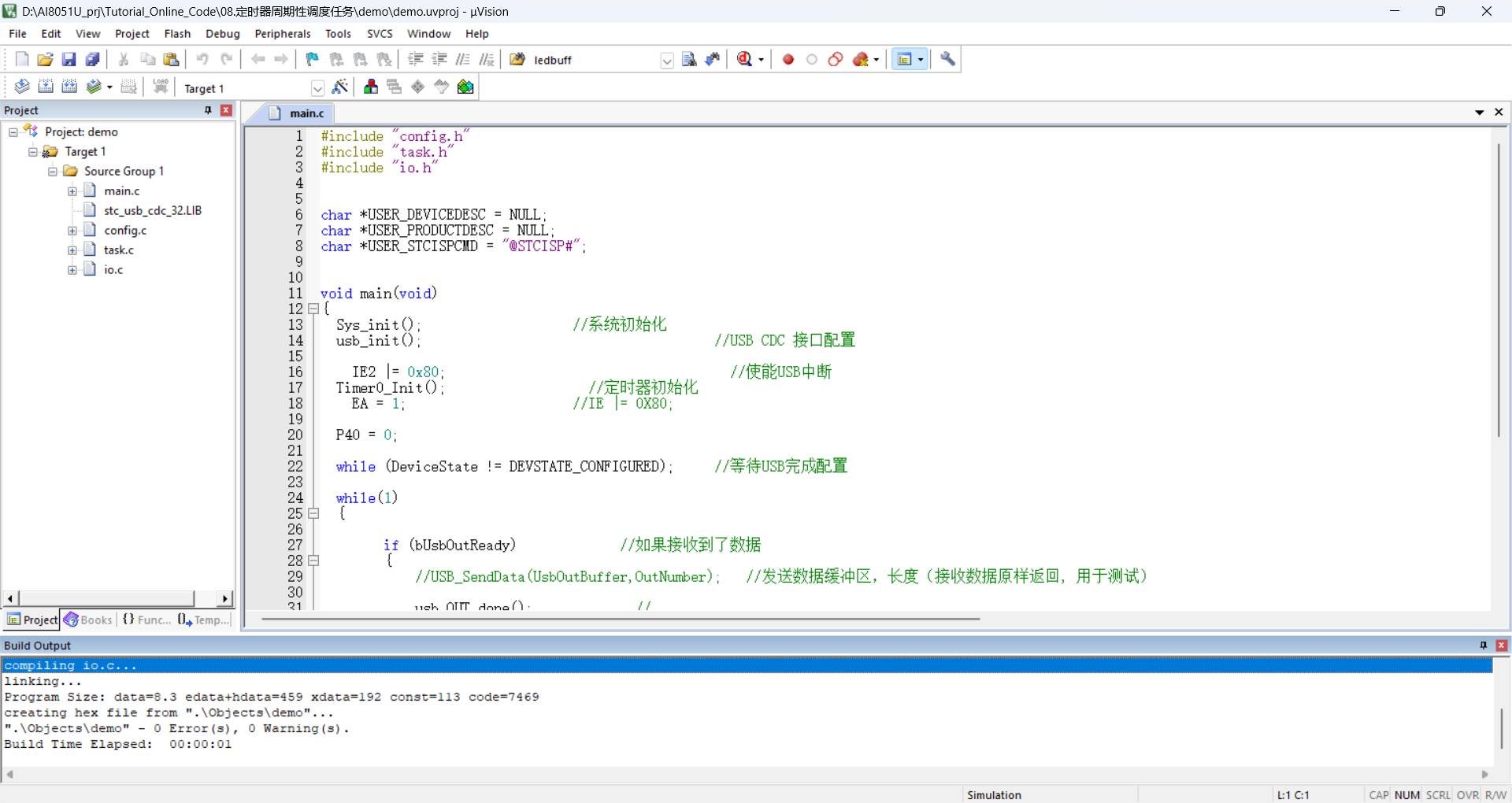
Task: Click the Build Output vertical scrollbar
Action: pyautogui.click(x=1501, y=728)
